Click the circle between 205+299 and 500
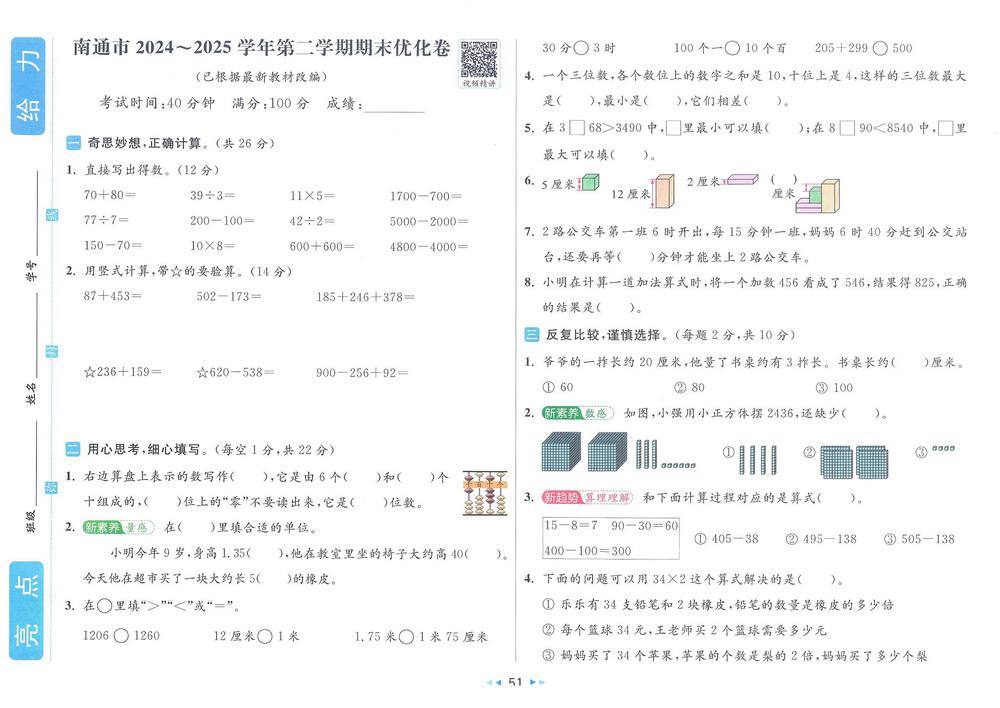Viewport: 1000px width, 708px height. 880,48
